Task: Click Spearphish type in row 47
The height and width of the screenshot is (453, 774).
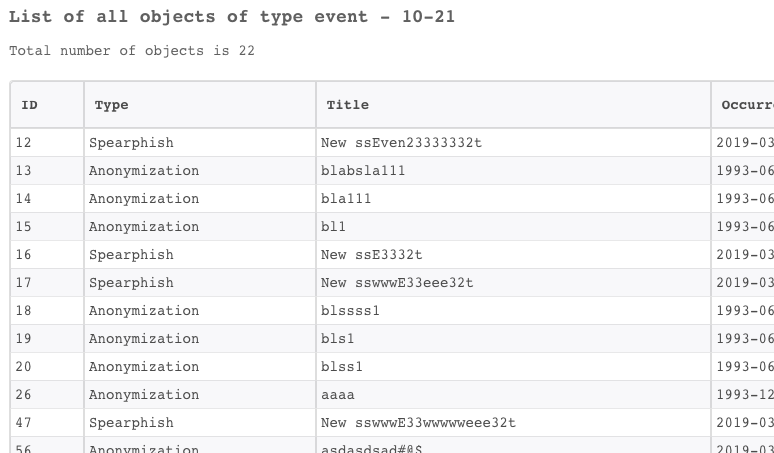Action: tap(131, 423)
